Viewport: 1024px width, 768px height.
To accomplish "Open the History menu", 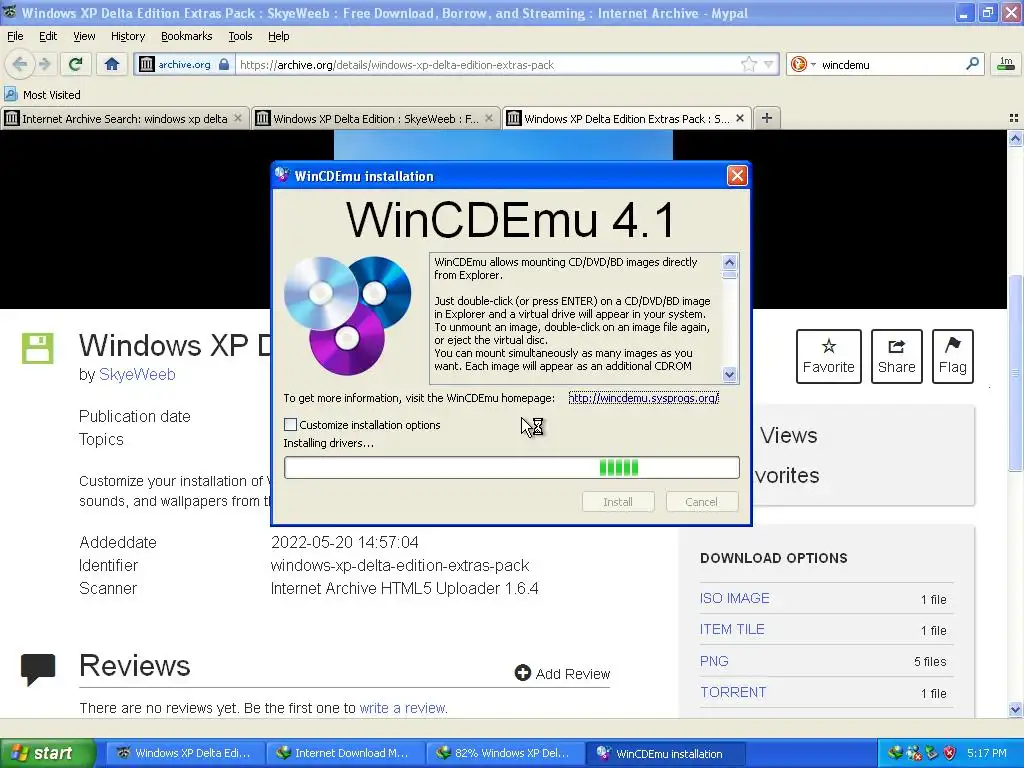I will click(127, 36).
